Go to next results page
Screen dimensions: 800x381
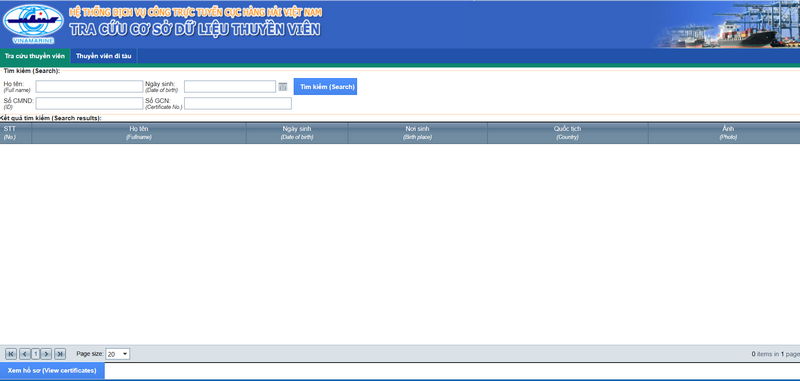(x=46, y=353)
